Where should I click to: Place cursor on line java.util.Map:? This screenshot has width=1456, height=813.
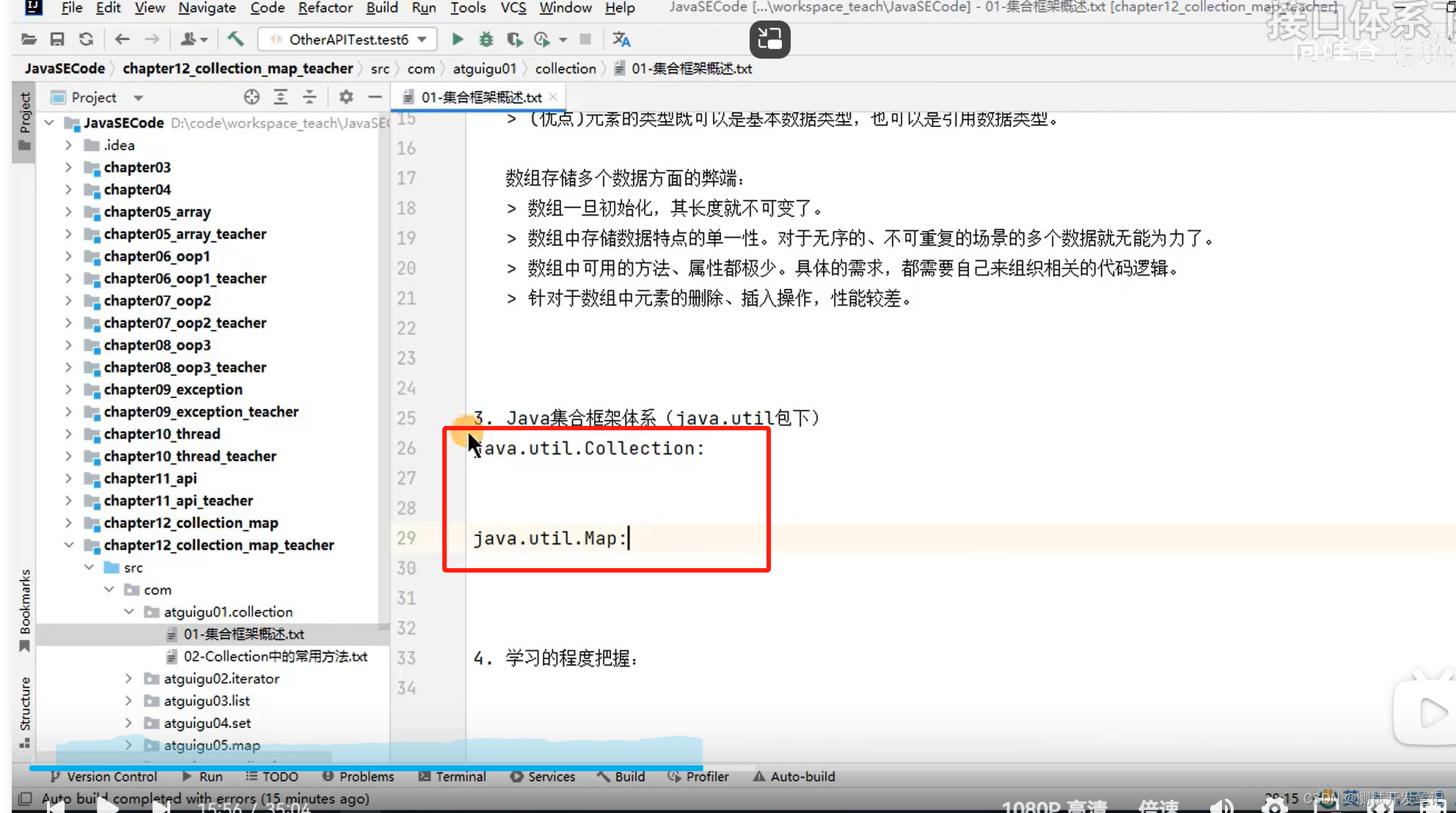[550, 538]
